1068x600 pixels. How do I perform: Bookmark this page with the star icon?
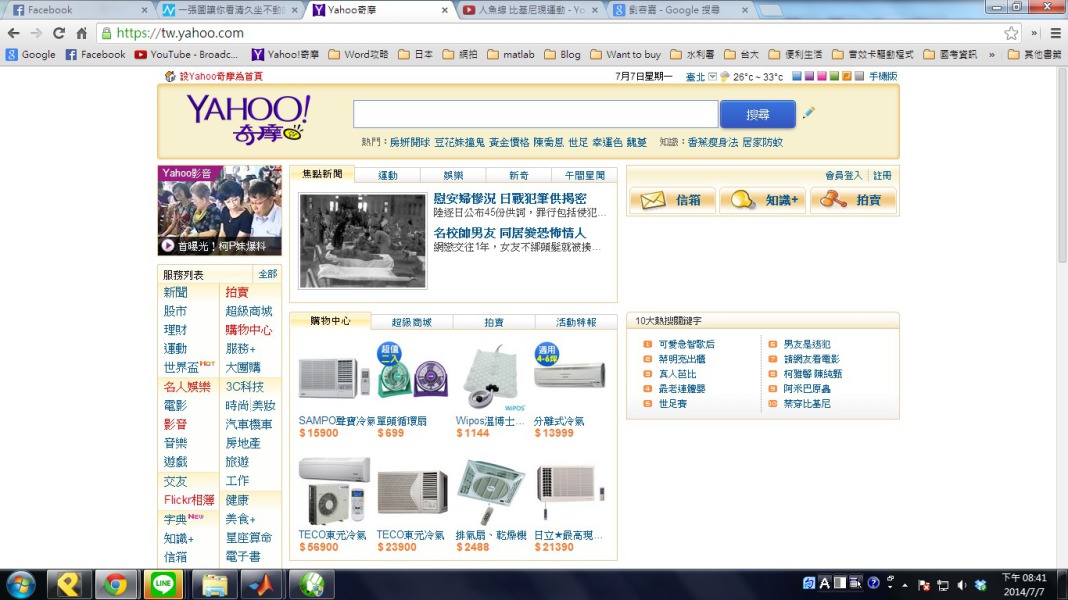[x=1011, y=33]
